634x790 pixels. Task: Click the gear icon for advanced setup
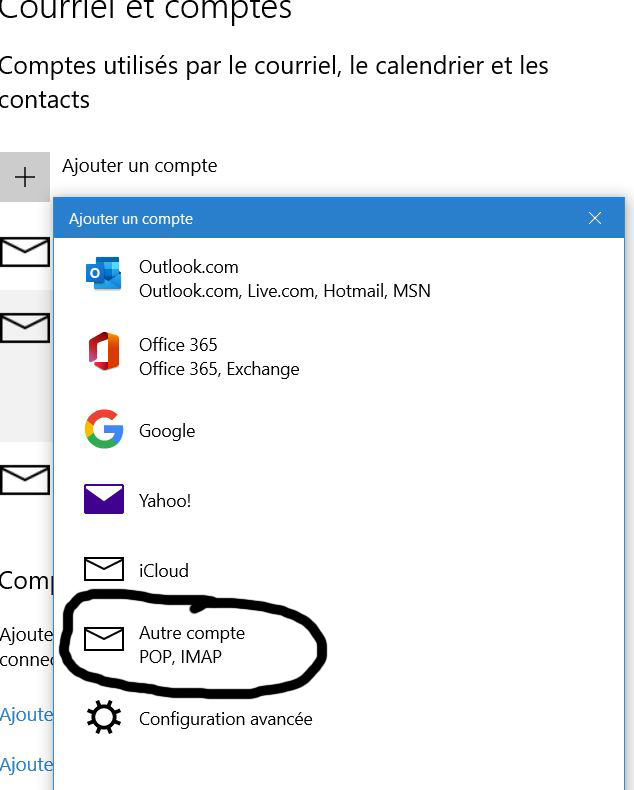(104, 717)
